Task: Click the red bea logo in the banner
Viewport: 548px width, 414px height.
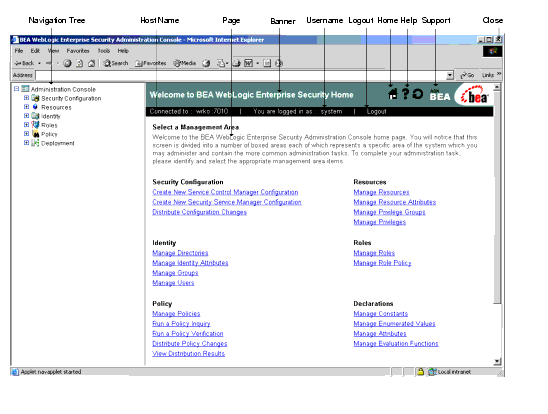Action: click(x=475, y=95)
